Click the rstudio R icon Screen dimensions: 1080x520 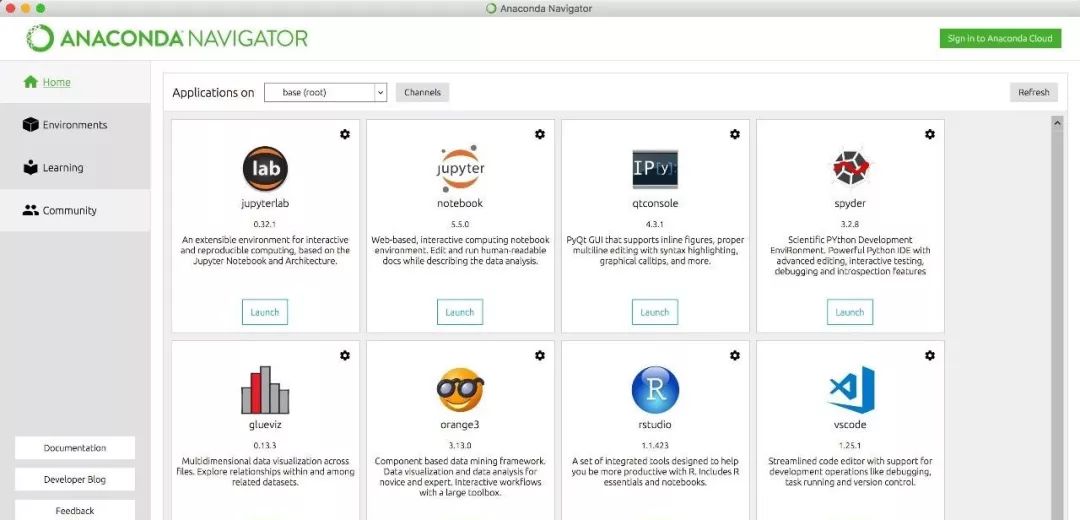coord(655,390)
